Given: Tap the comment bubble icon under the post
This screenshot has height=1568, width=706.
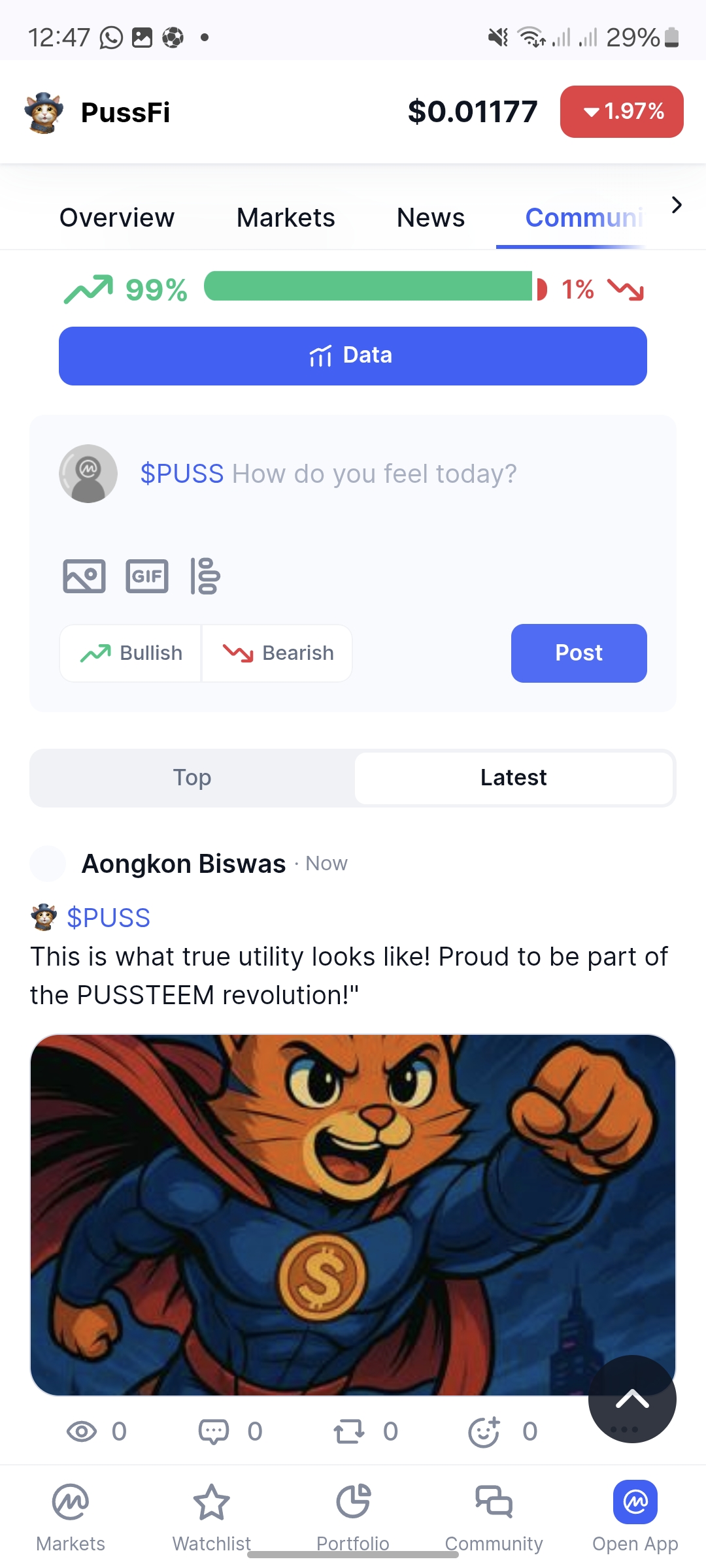Looking at the screenshot, I should point(214,1431).
